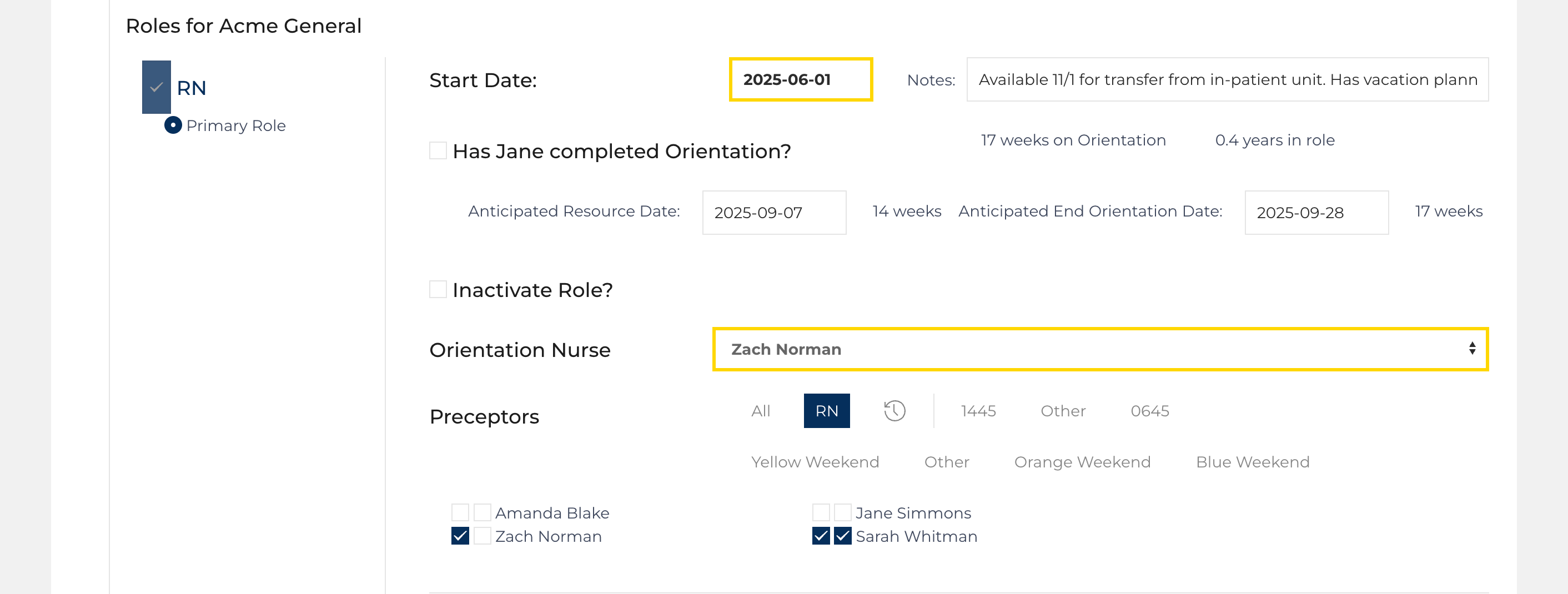Enable the Inactivate Role checkbox
1568x594 pixels.
(x=438, y=289)
